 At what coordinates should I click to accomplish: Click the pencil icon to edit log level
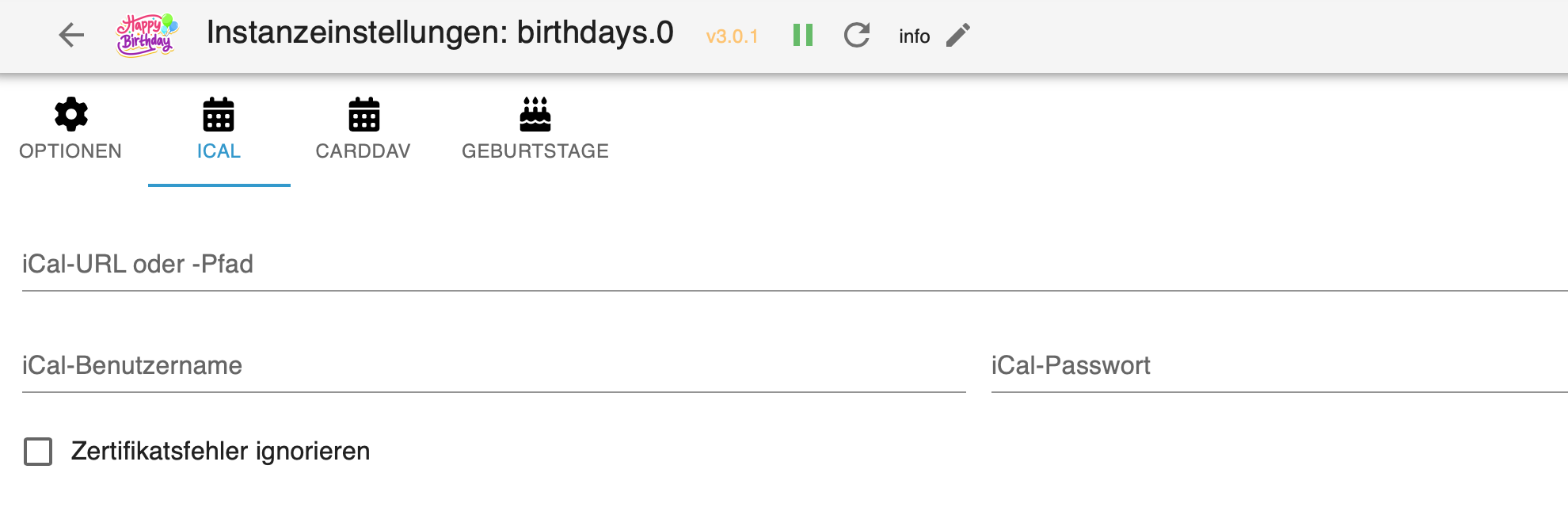958,35
